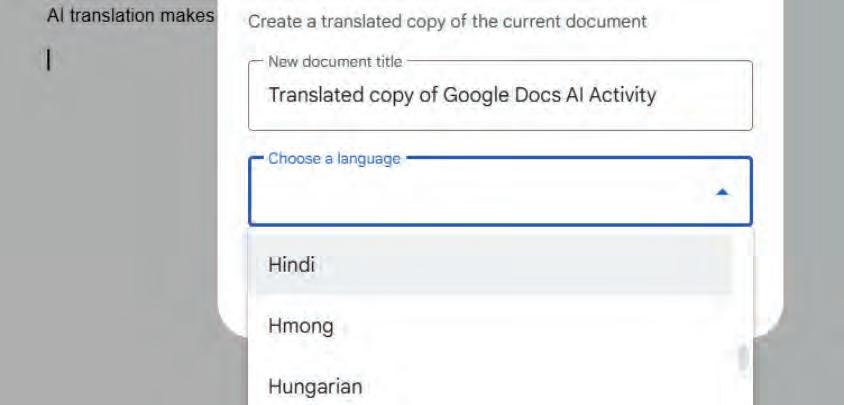The height and width of the screenshot is (405, 844).
Task: Click the word 'Translated' in the title
Action: click(314, 97)
